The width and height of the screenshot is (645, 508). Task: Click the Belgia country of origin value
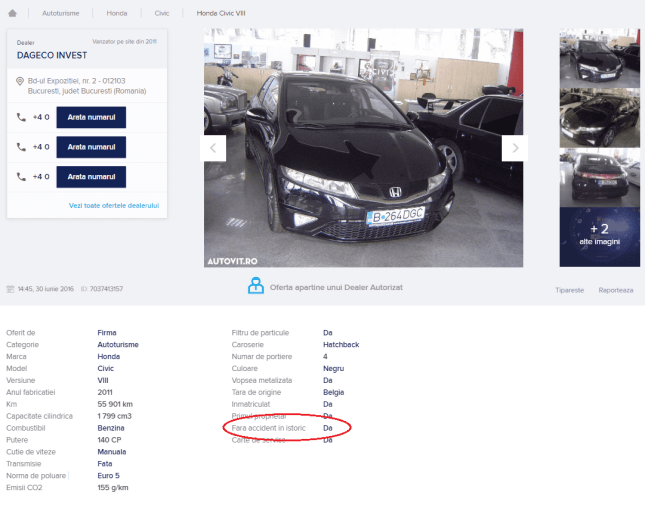pos(334,392)
